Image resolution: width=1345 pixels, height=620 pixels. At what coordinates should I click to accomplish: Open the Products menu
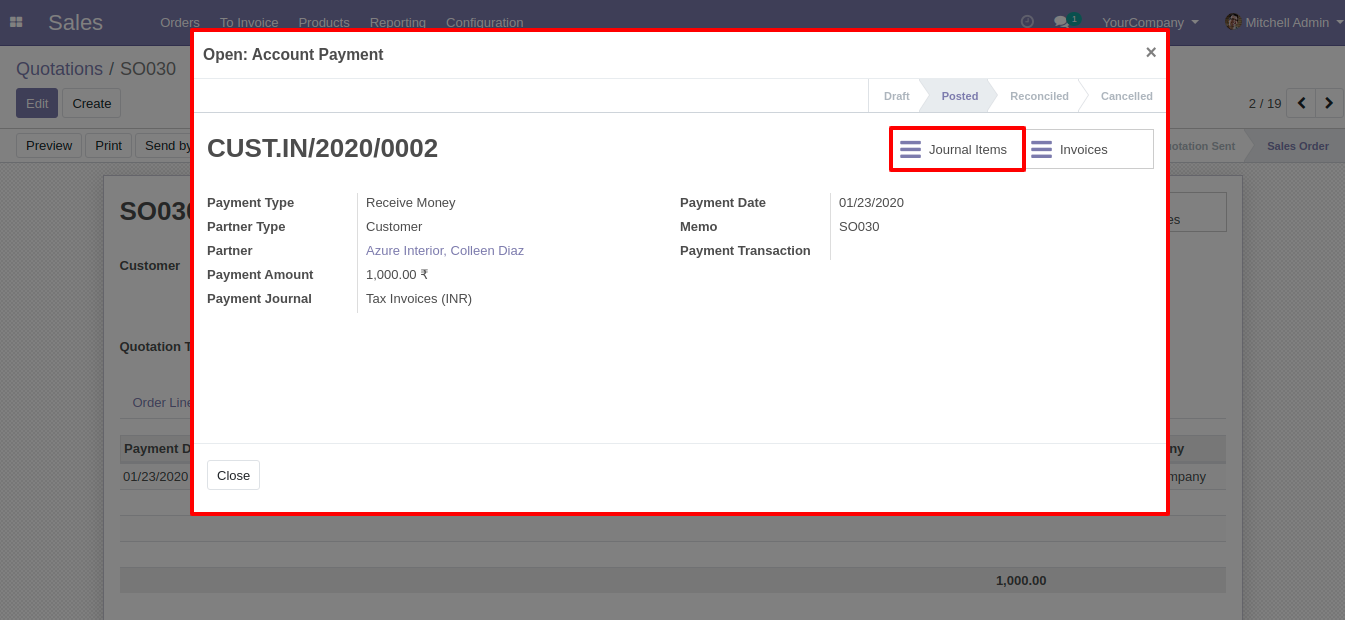[x=324, y=22]
